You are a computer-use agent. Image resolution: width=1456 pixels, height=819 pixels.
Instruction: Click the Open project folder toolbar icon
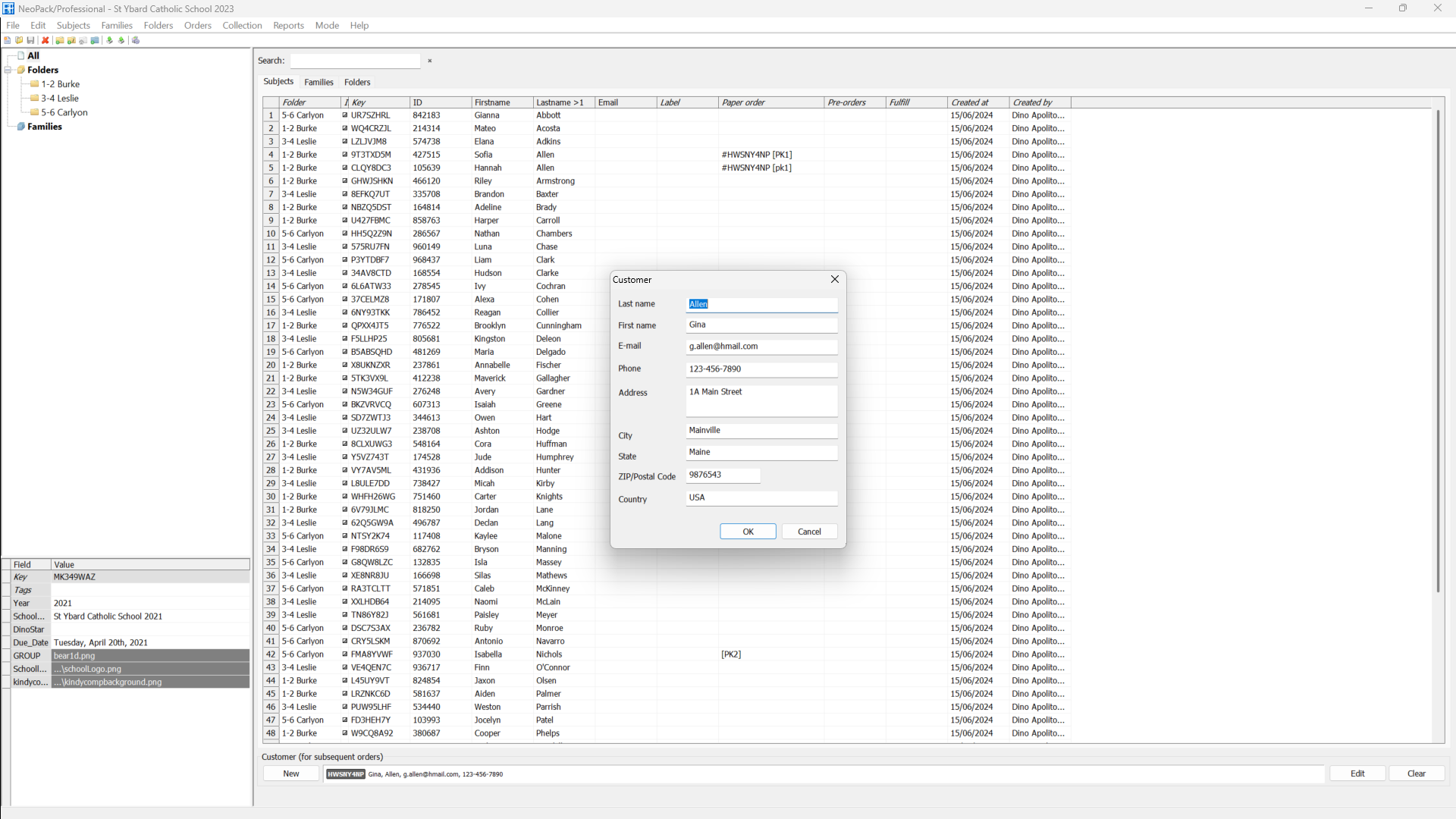[19, 40]
